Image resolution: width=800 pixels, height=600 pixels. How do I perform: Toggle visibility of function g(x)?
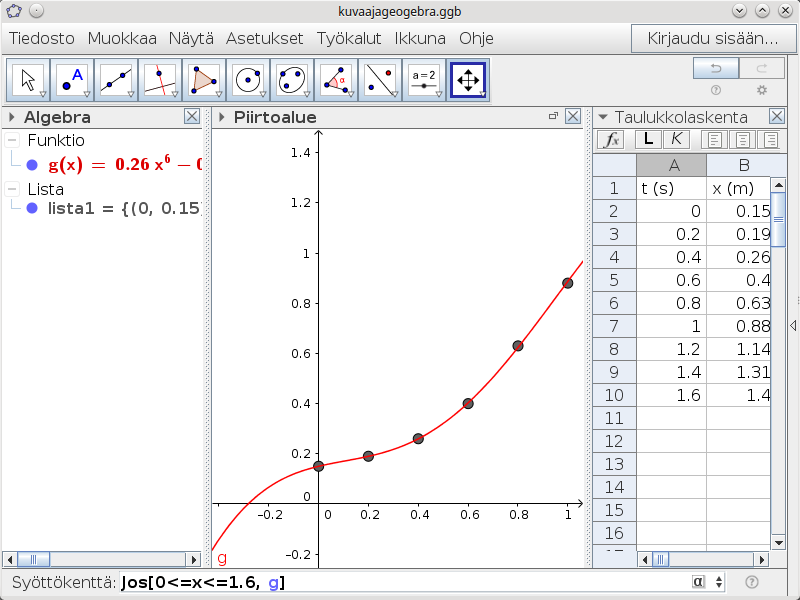(x=32, y=165)
